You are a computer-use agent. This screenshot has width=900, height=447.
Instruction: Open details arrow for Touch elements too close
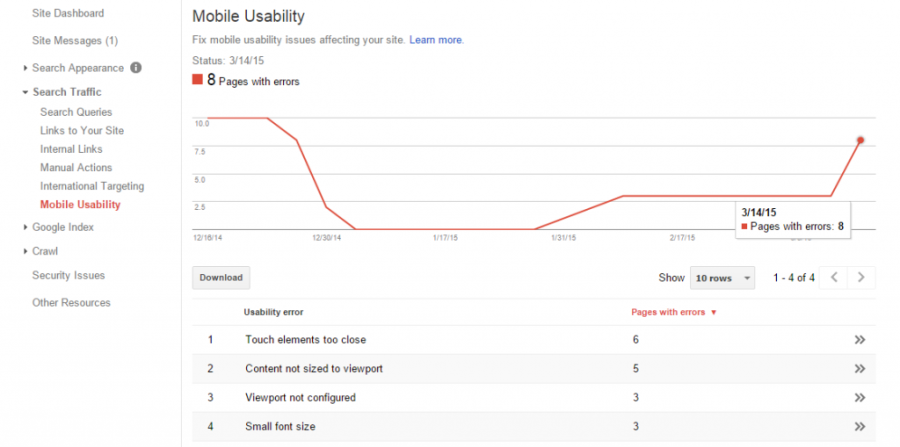click(859, 340)
